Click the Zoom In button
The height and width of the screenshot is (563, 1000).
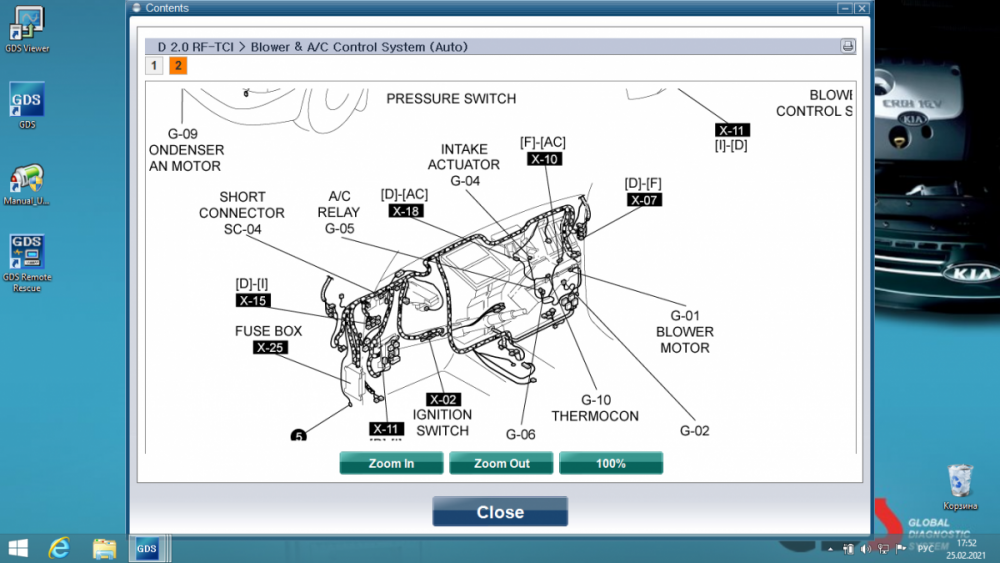coord(391,464)
